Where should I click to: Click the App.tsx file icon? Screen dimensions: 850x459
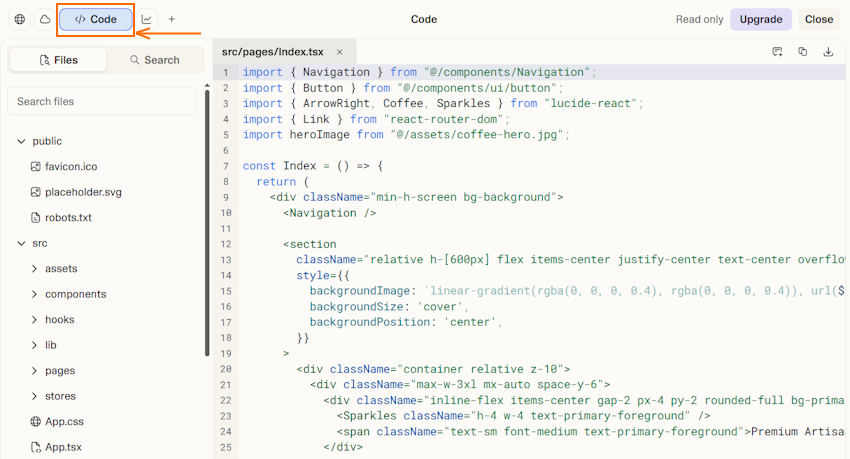(x=35, y=447)
